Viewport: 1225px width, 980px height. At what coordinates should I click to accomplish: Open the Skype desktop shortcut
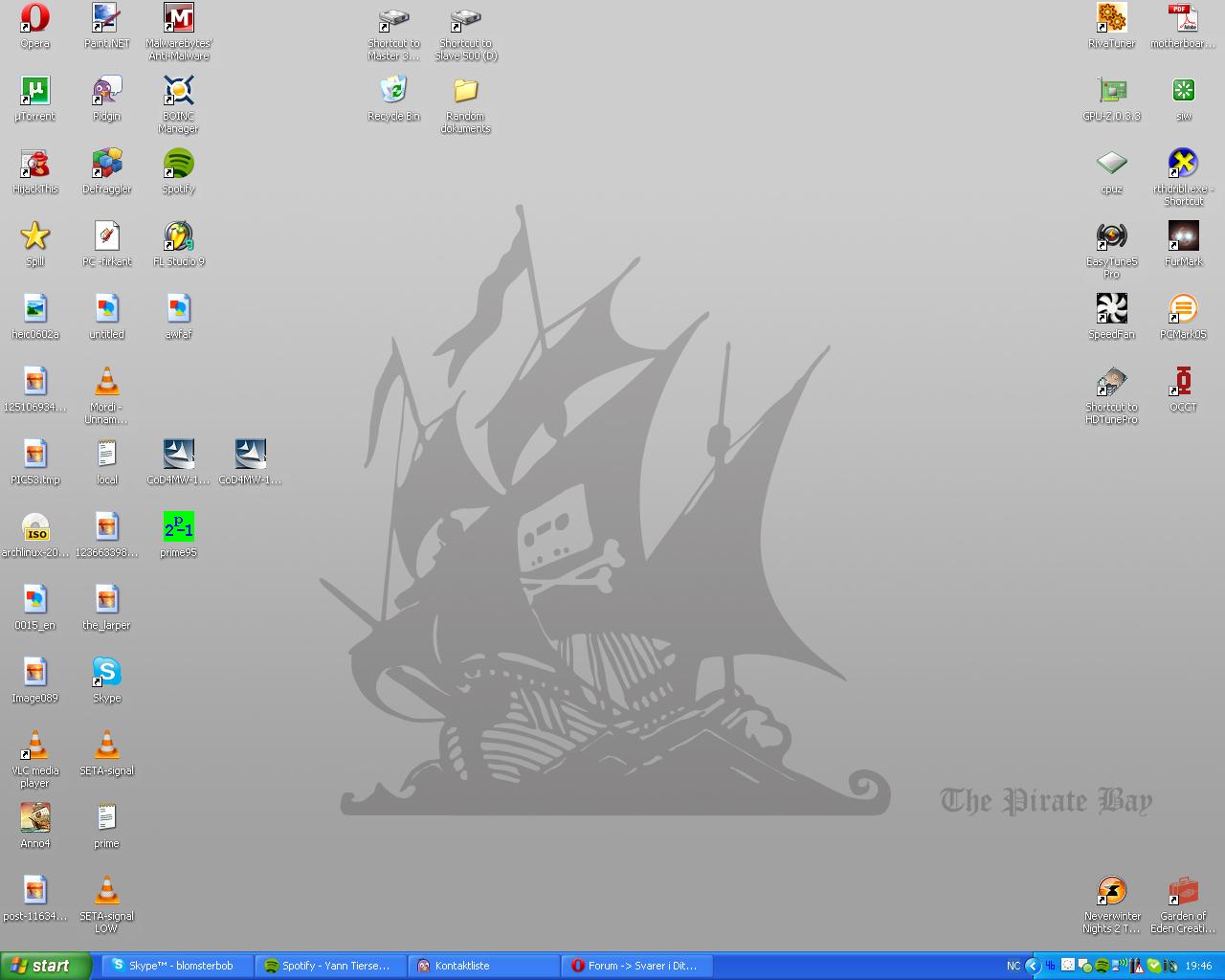point(106,680)
